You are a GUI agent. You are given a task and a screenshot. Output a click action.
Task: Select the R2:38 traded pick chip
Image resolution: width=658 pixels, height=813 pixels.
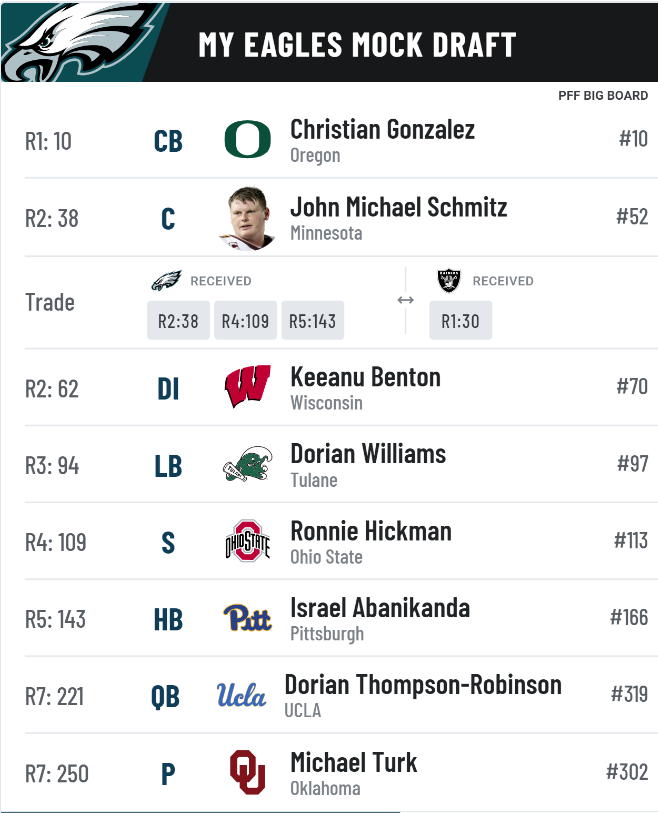178,321
